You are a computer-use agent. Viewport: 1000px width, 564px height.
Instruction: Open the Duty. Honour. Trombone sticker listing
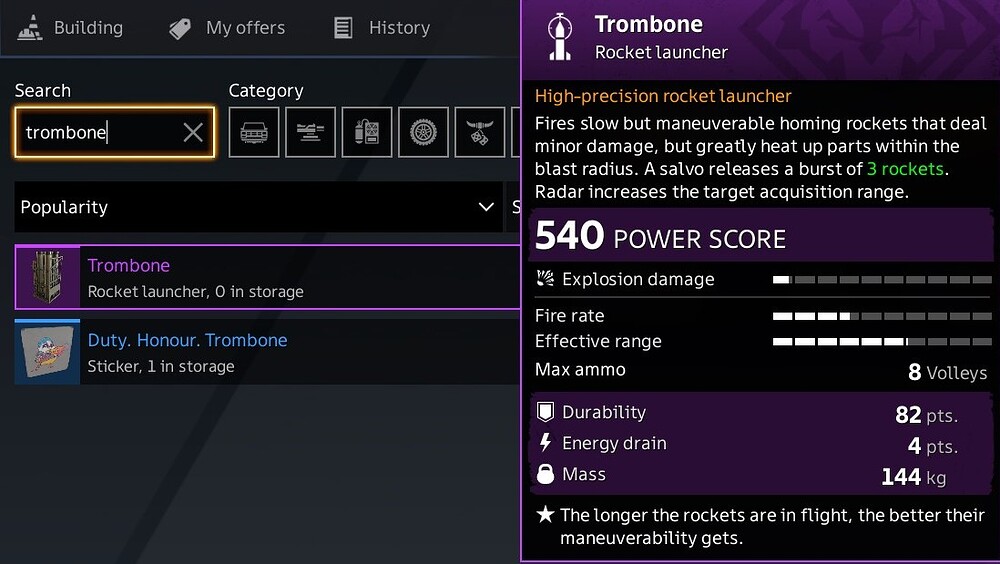coord(268,352)
